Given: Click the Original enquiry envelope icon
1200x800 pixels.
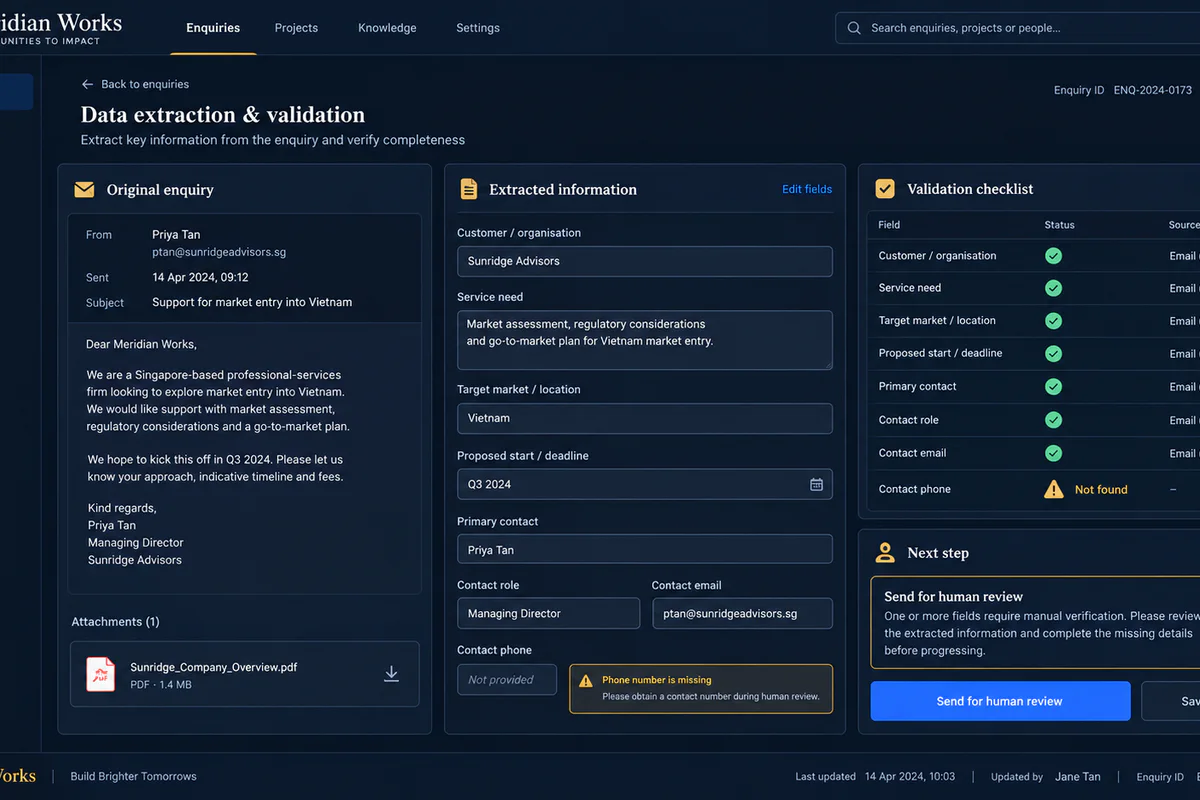Looking at the screenshot, I should [x=84, y=189].
